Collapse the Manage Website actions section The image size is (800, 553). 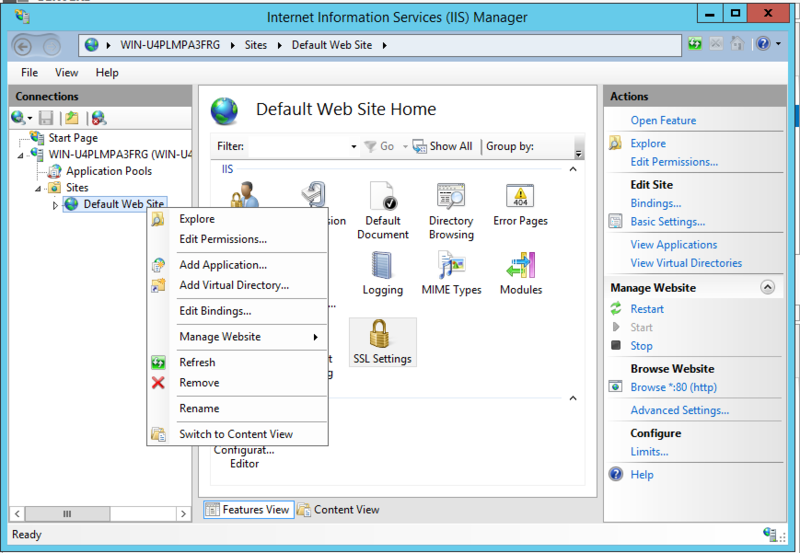point(767,287)
